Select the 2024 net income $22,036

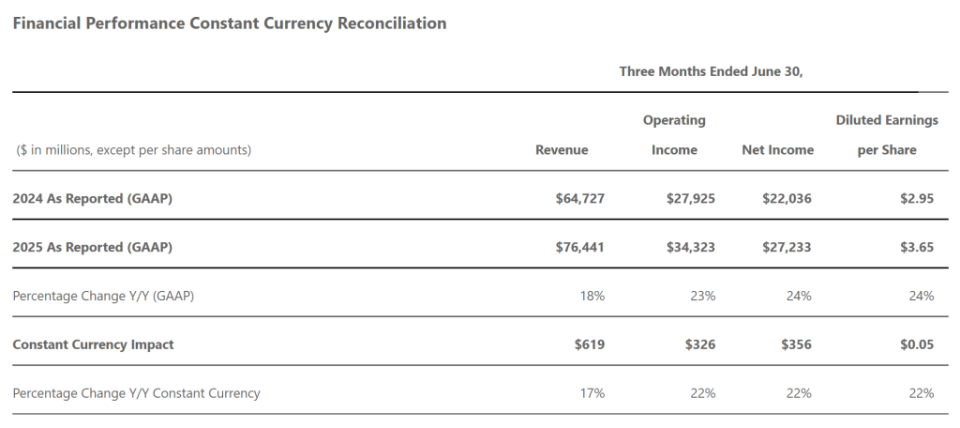(x=787, y=199)
